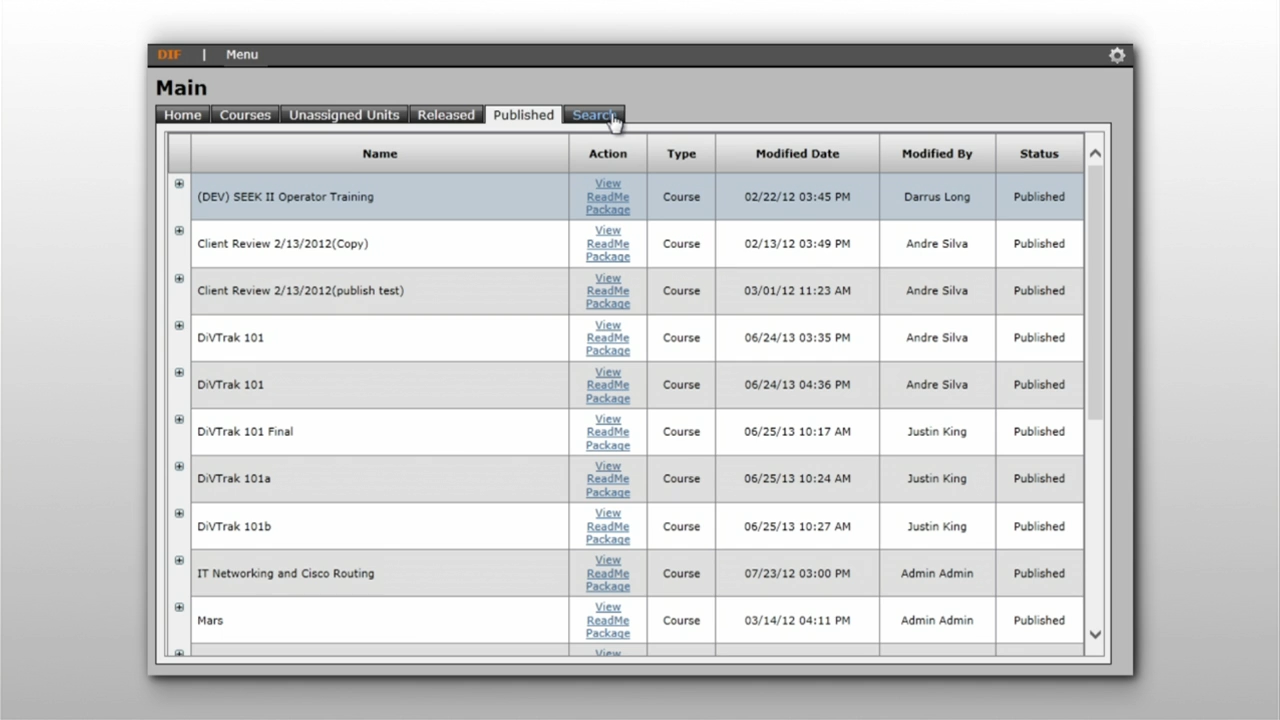Click the Action column header
This screenshot has height=720, width=1280.
click(608, 154)
